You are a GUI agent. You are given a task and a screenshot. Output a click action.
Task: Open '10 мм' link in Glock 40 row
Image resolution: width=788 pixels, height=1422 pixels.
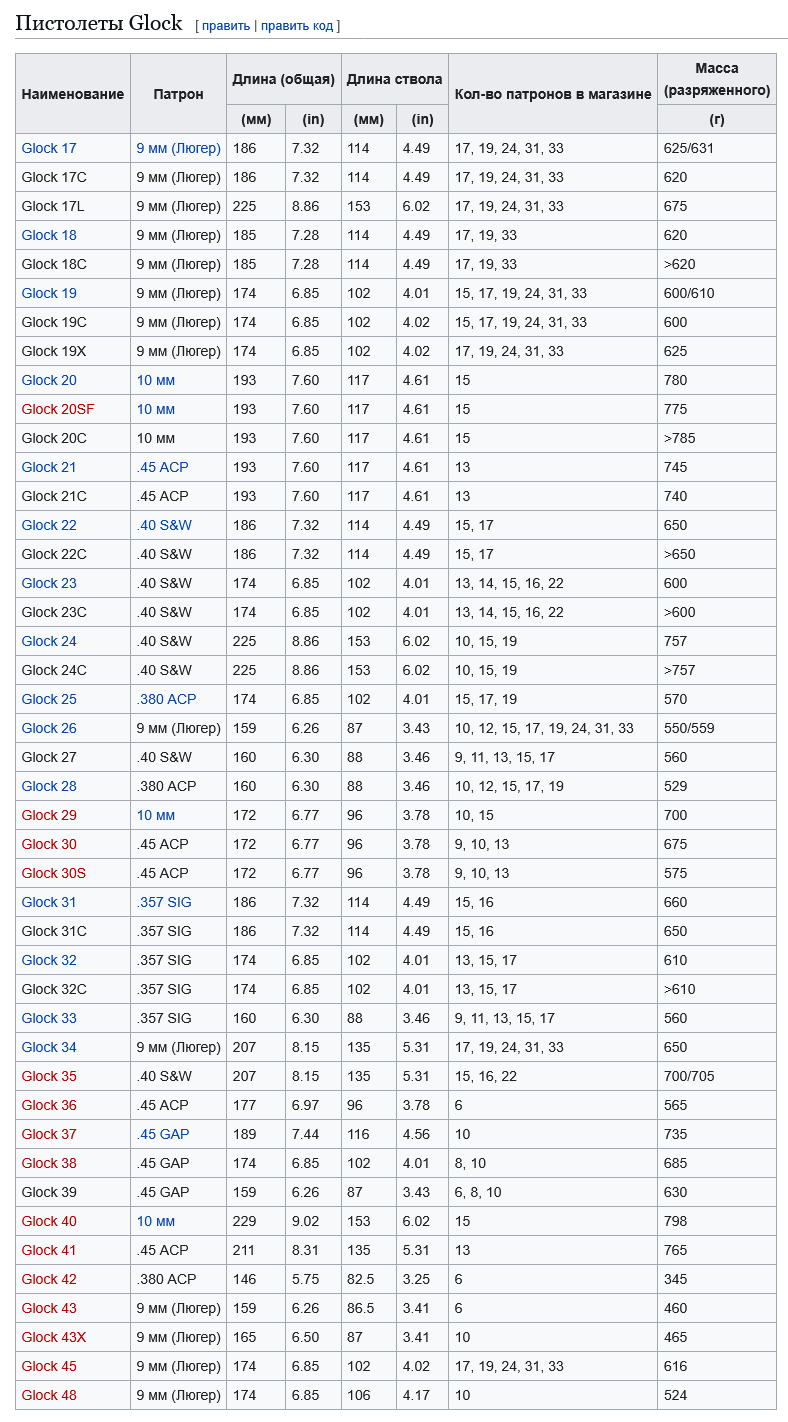(x=156, y=1221)
